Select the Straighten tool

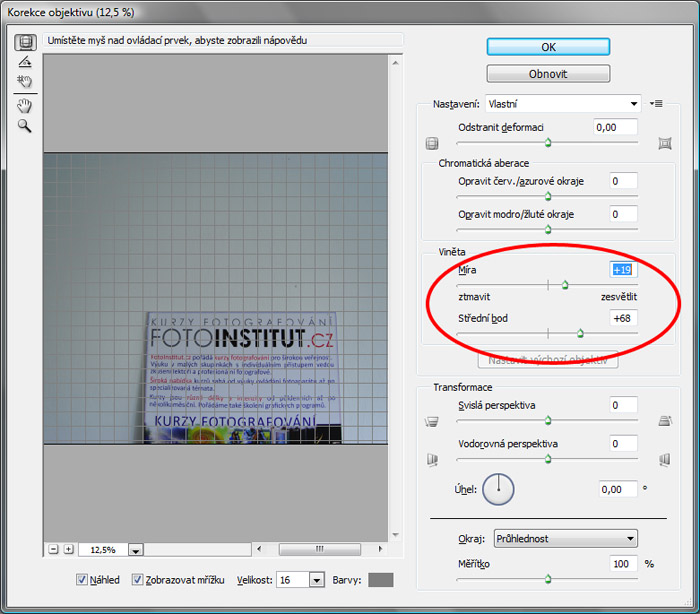point(25,62)
